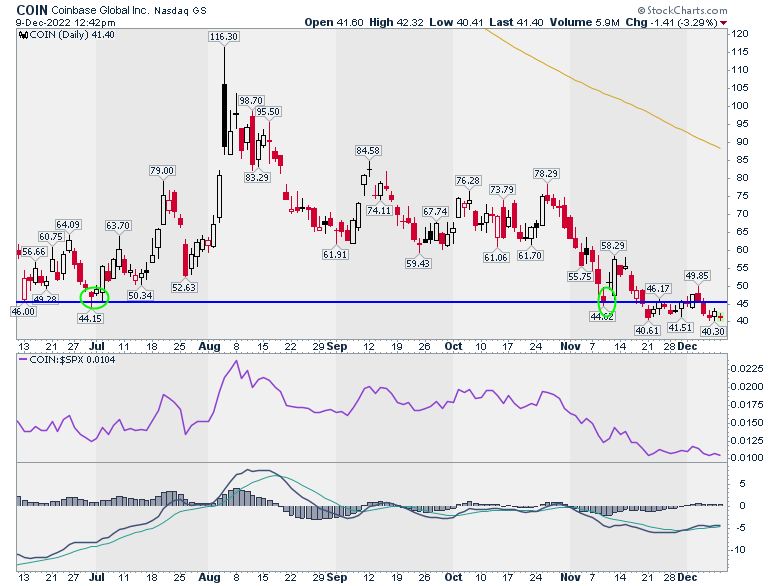Click the Oct label on the price axis
Screen dimensions: 780x586
pos(453,347)
